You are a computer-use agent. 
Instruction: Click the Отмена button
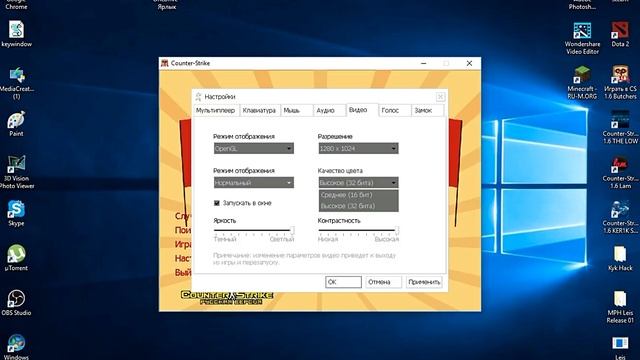pyautogui.click(x=383, y=282)
